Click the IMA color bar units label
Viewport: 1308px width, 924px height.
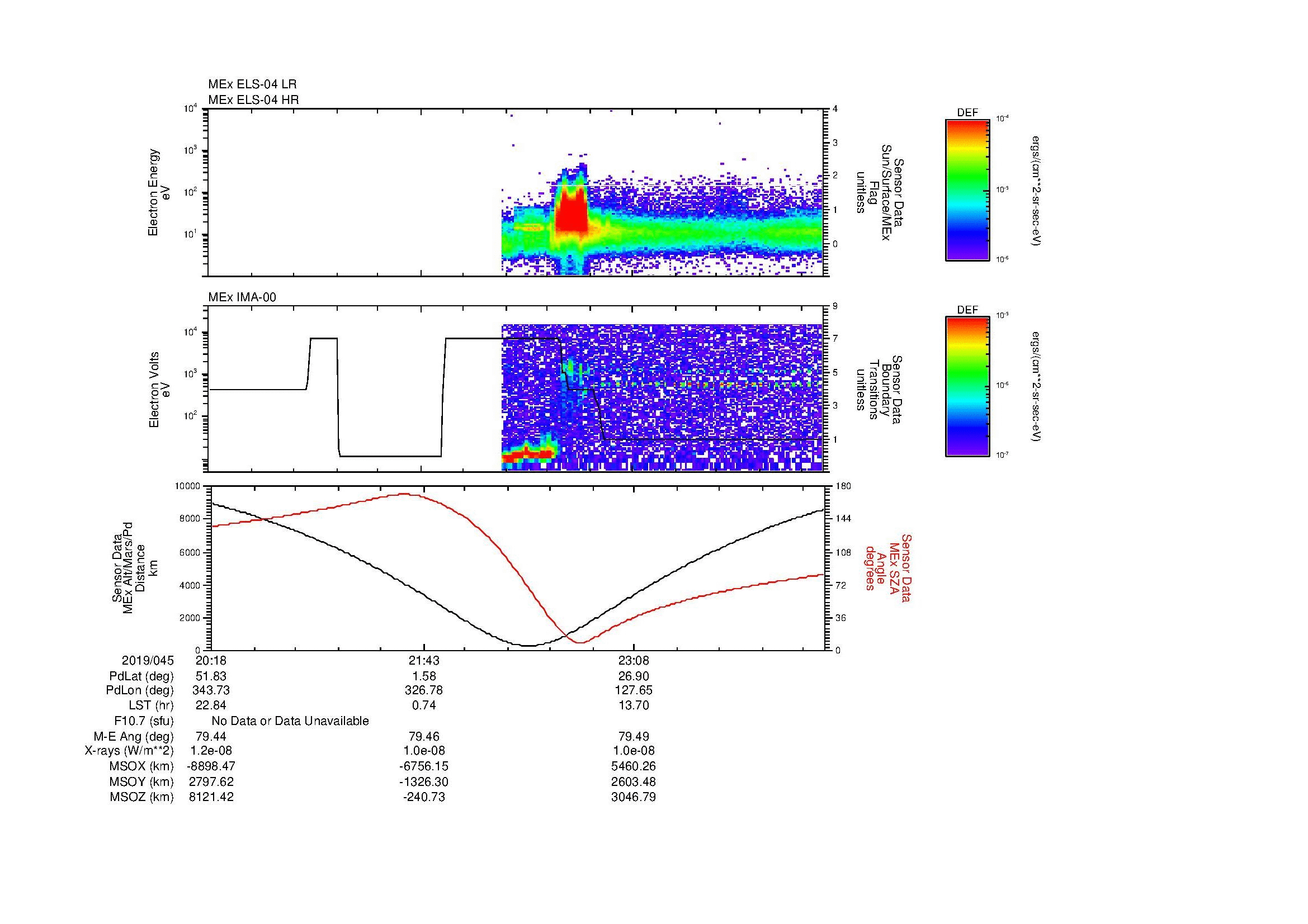[x=1036, y=388]
